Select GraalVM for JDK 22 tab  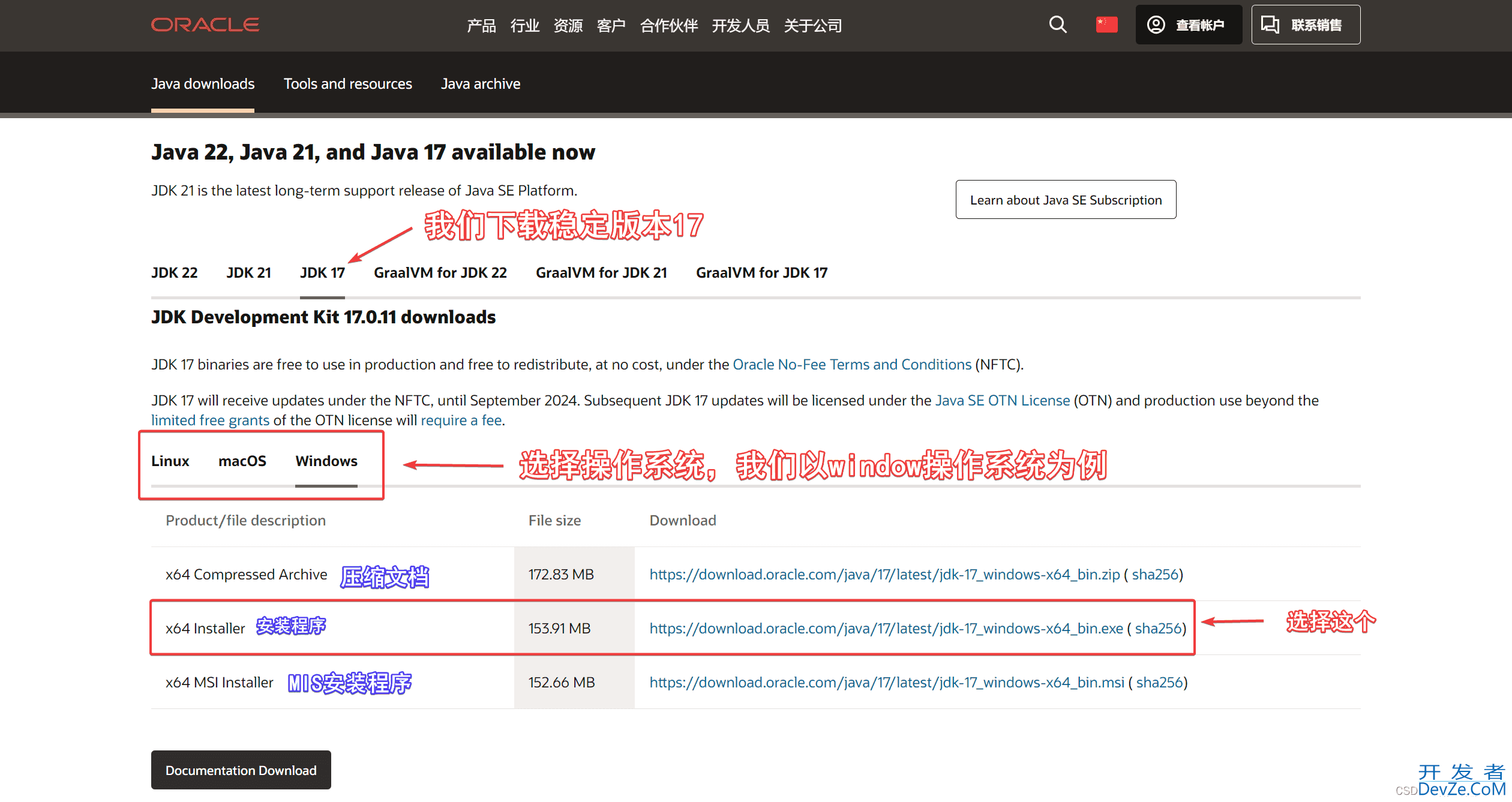pyautogui.click(x=440, y=273)
